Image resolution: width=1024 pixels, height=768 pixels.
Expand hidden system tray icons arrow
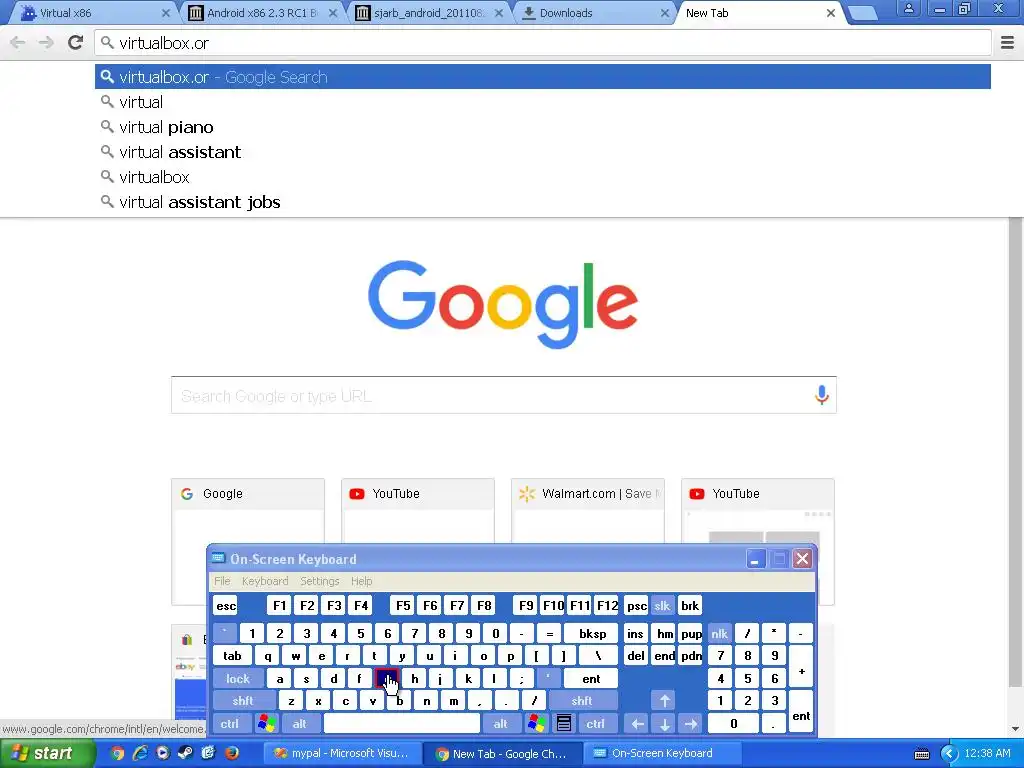[x=949, y=754]
